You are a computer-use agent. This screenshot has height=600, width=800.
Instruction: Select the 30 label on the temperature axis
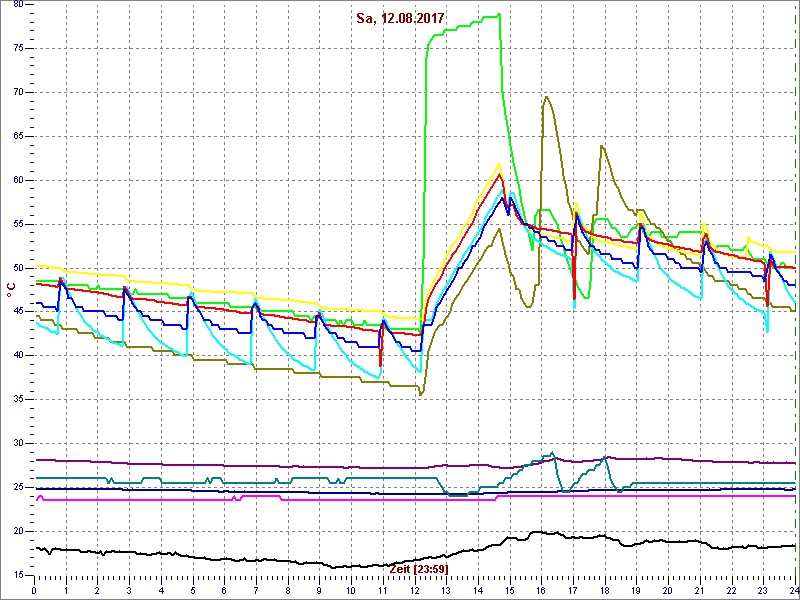17,443
